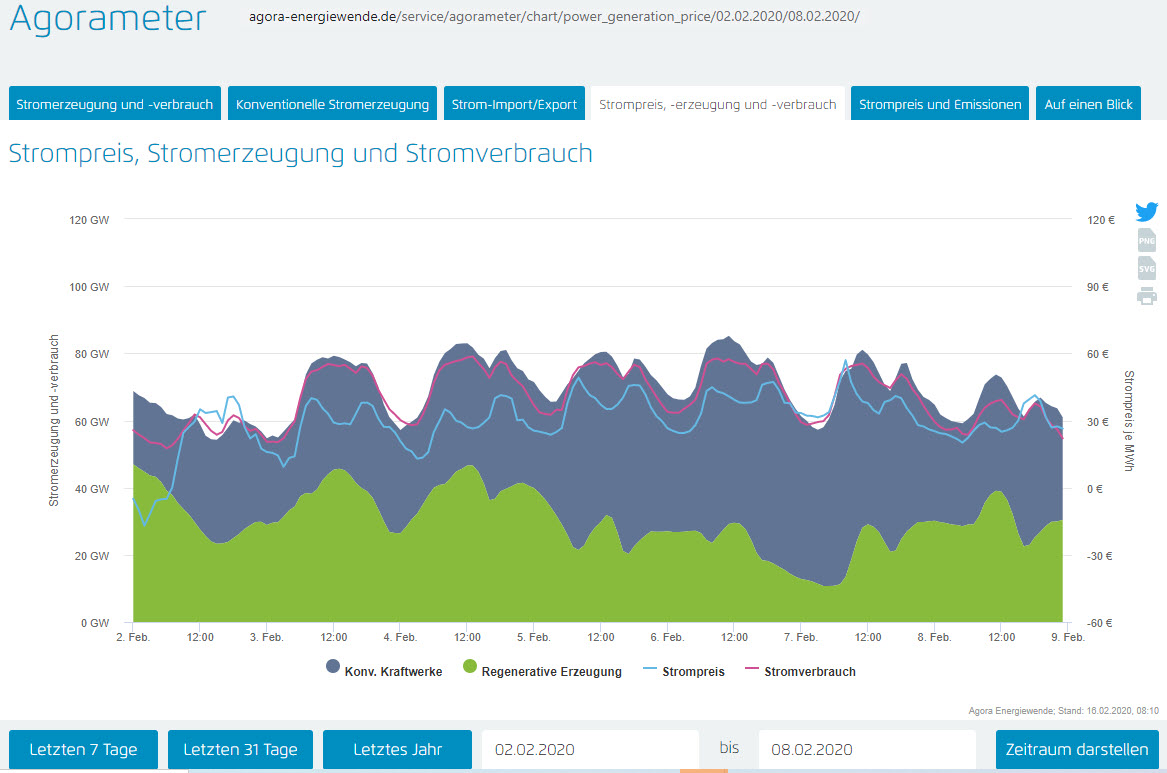
Task: Share chart via Twitter bird icon
Action: click(x=1146, y=211)
